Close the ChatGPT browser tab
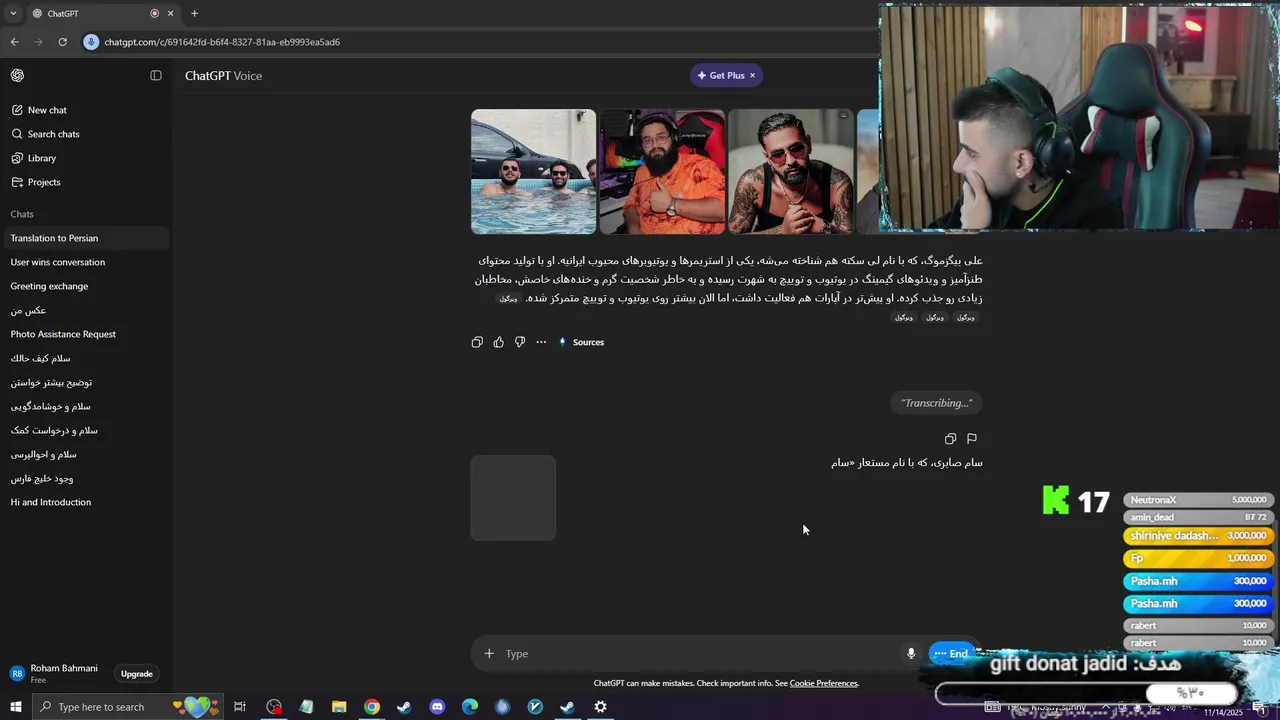 point(170,14)
